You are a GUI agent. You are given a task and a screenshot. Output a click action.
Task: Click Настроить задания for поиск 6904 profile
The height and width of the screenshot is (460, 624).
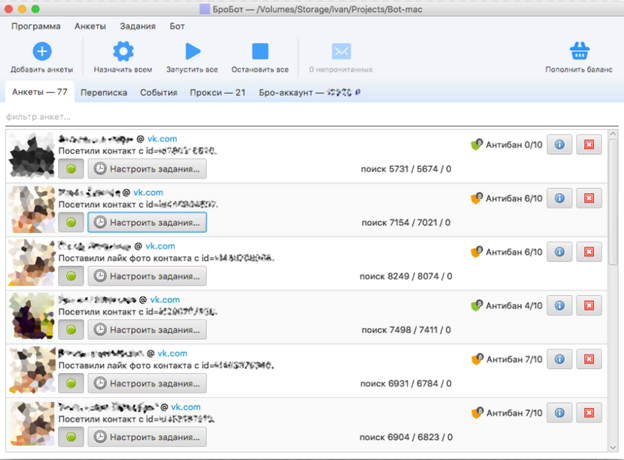click(x=147, y=437)
